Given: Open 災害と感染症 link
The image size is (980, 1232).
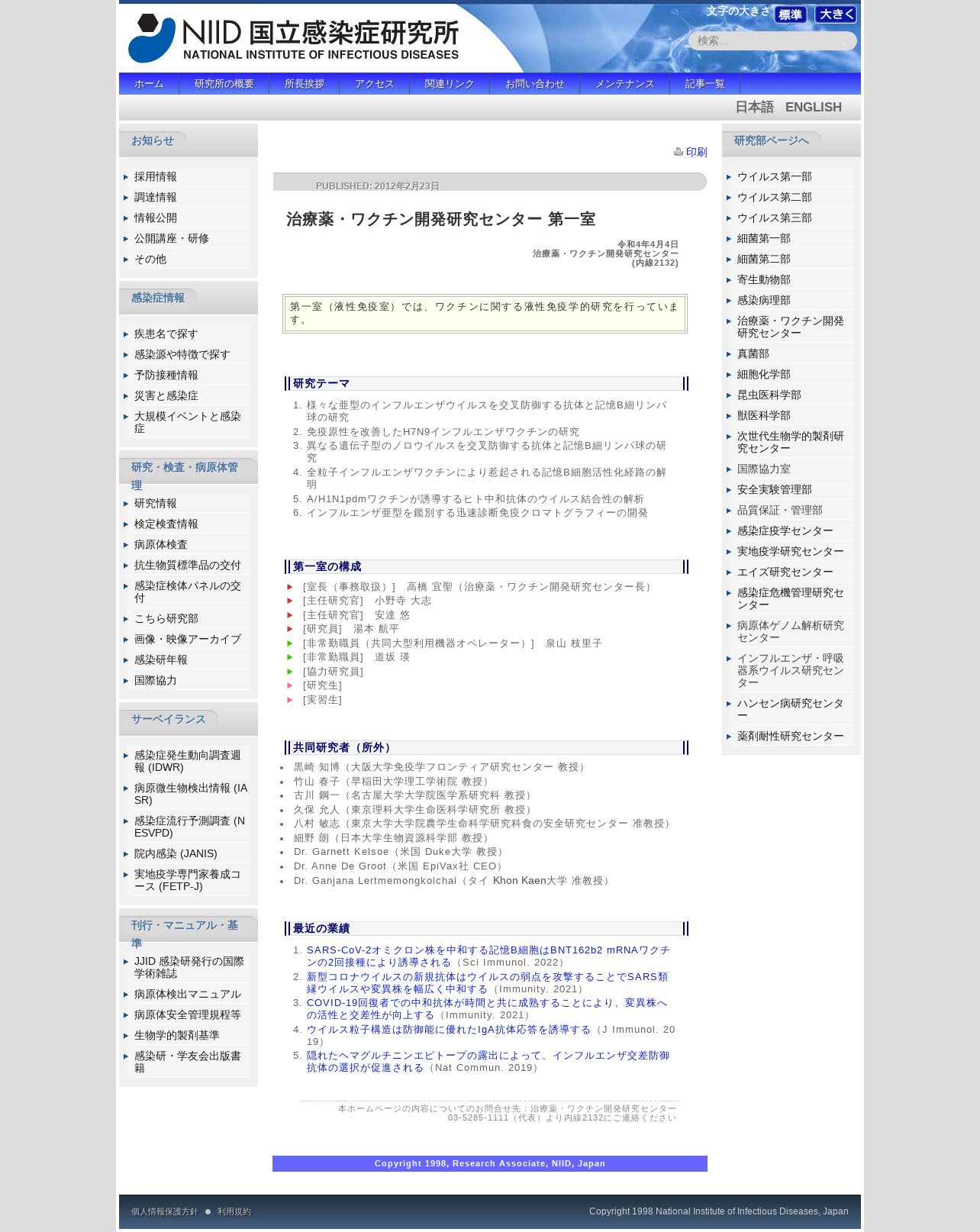Looking at the screenshot, I should coord(166,396).
